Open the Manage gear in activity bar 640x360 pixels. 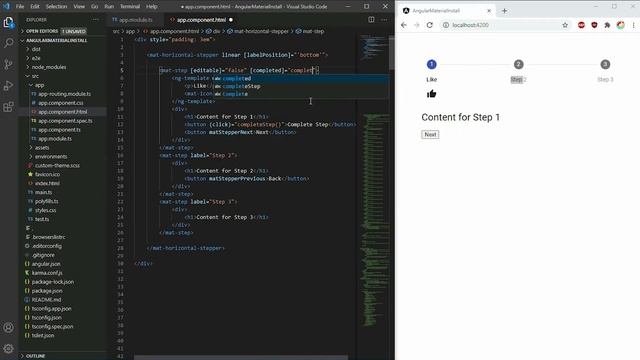[x=8, y=348]
